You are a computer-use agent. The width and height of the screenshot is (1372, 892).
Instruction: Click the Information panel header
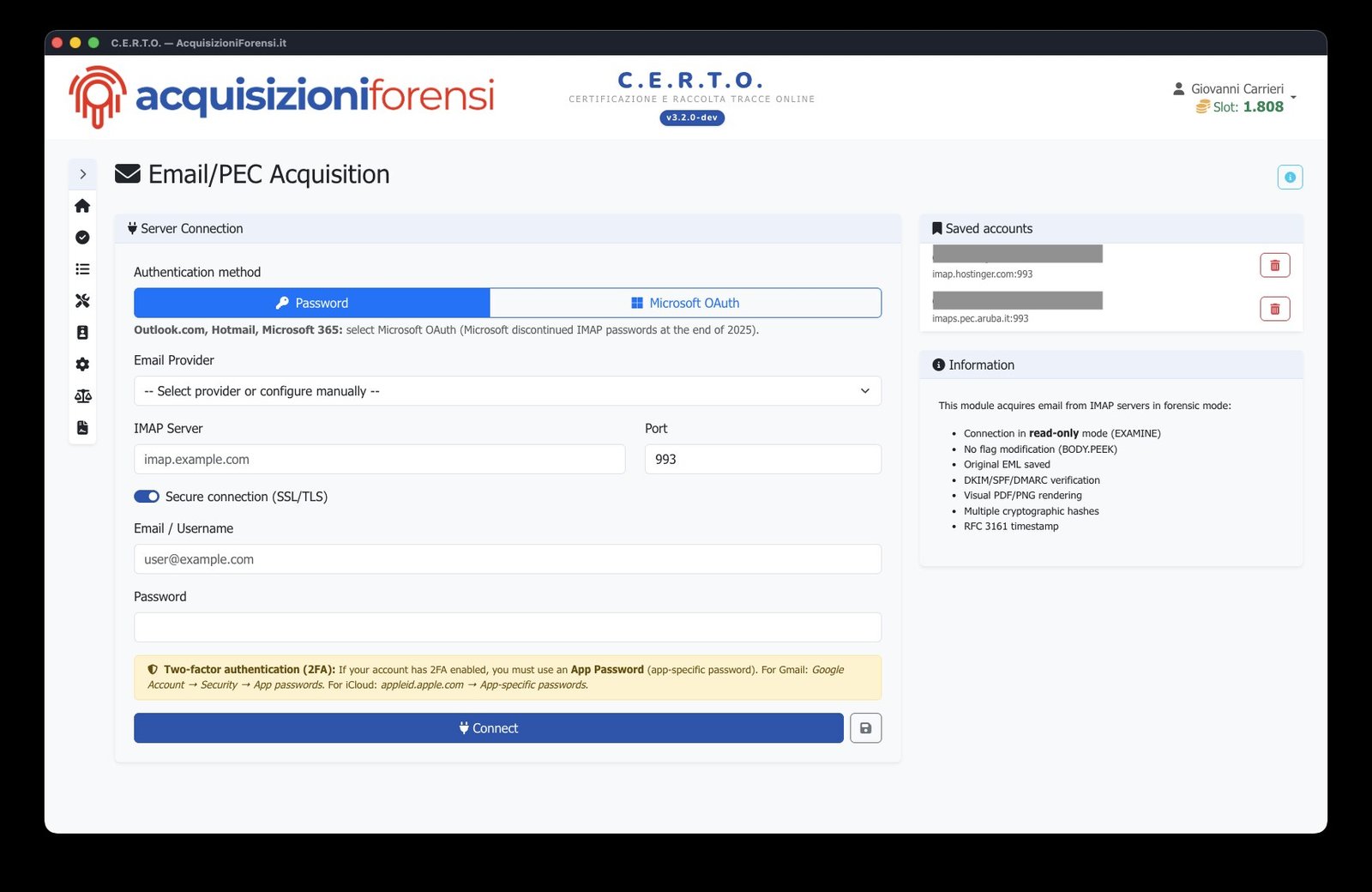[1111, 365]
